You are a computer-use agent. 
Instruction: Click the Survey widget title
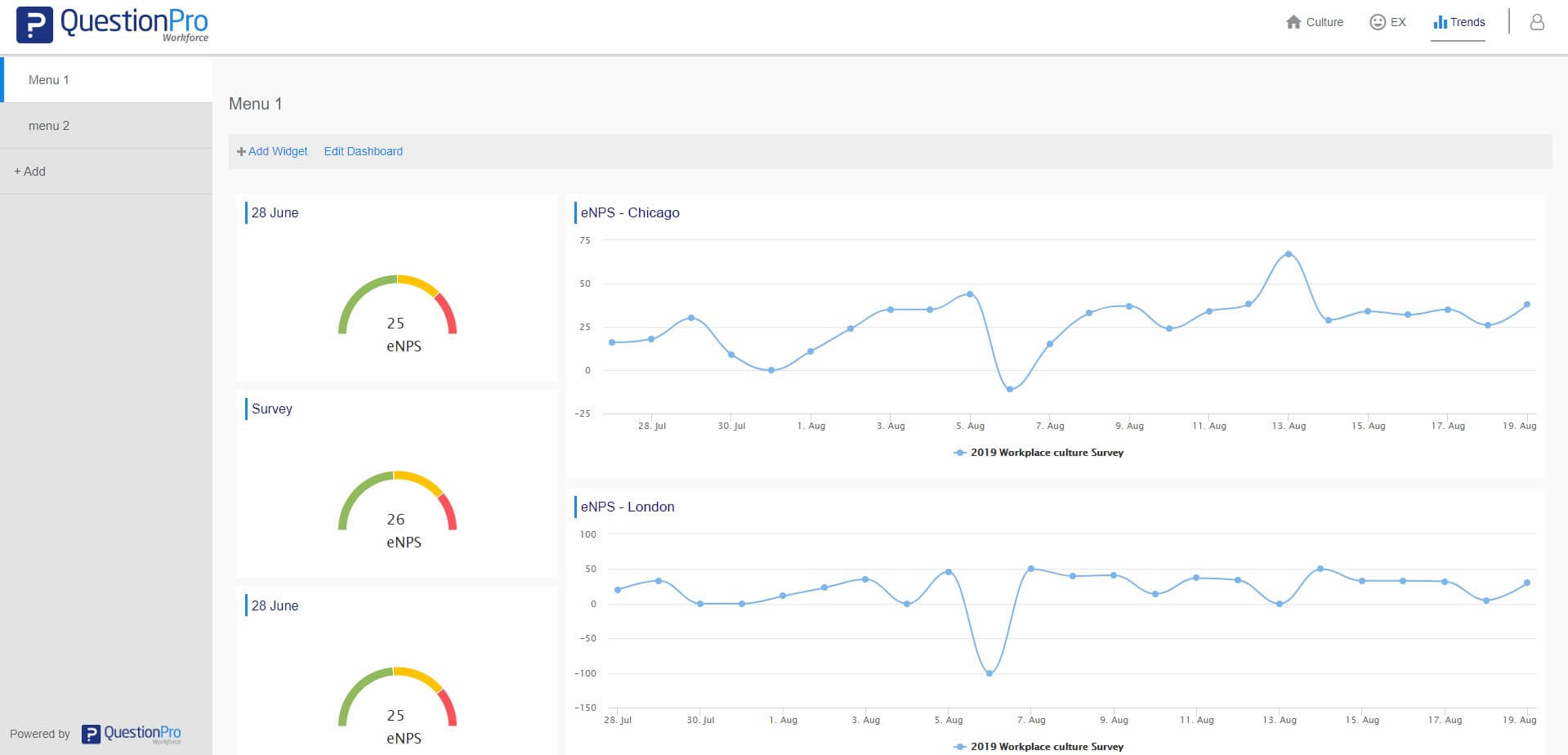[x=271, y=409]
